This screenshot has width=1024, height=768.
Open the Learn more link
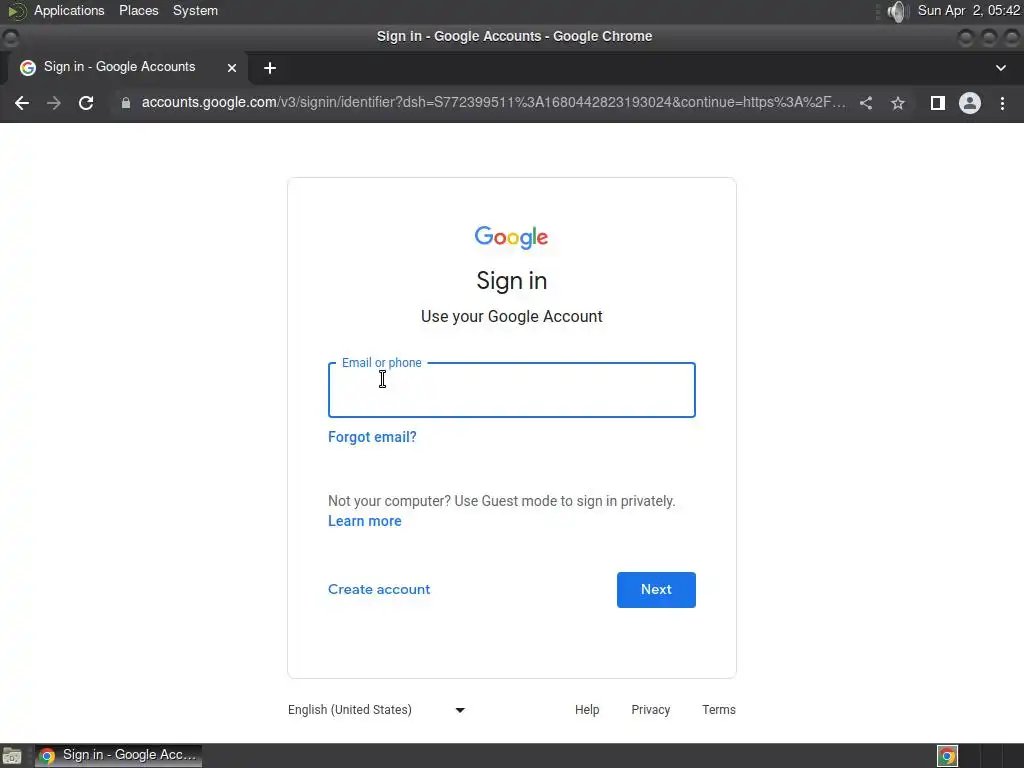[364, 521]
